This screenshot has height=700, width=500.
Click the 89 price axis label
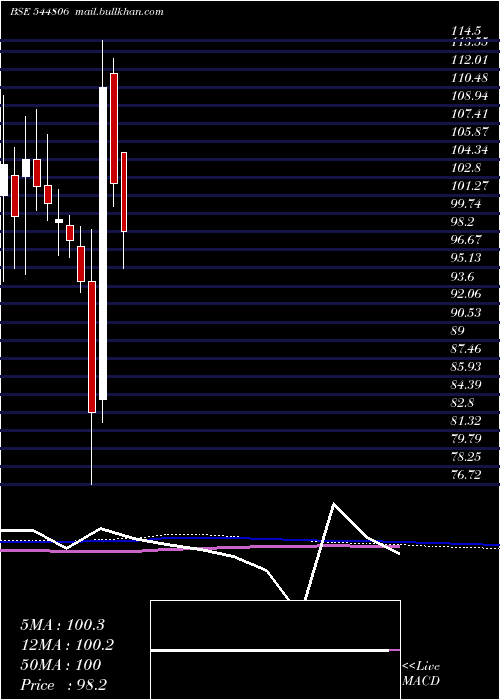458,331
